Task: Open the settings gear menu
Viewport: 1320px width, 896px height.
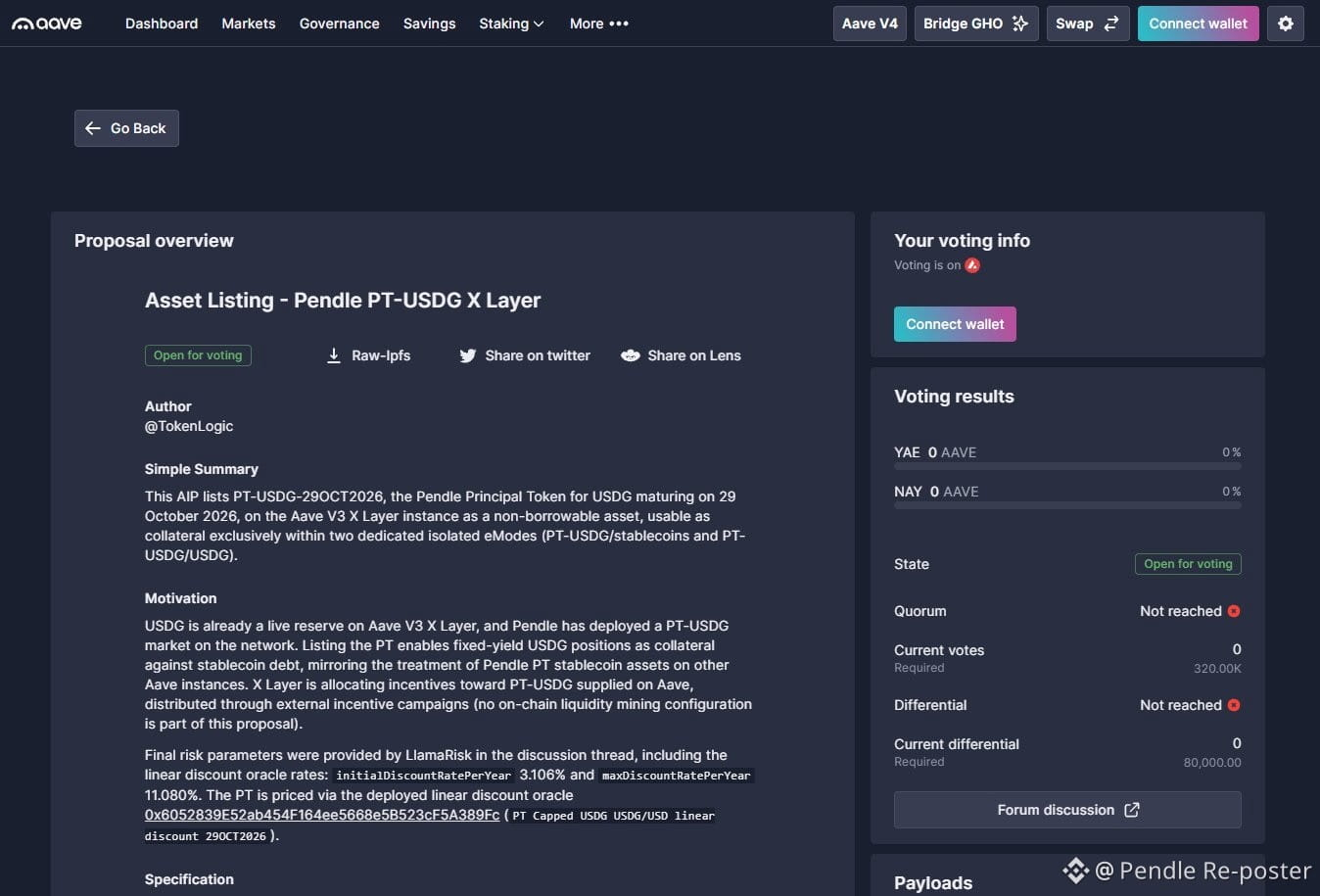Action: [x=1286, y=24]
